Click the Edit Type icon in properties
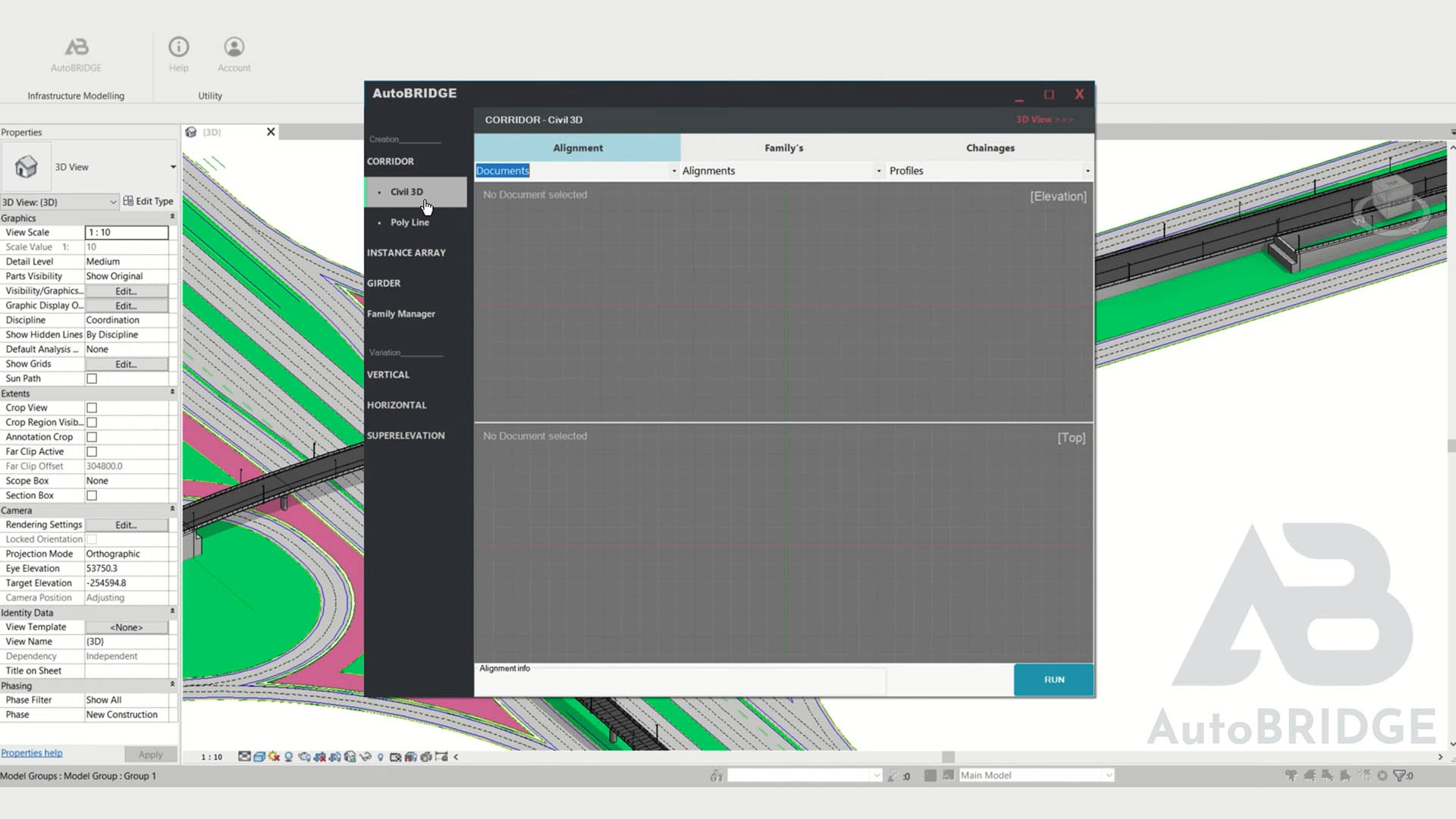Screen dimensions: 1456x819 (x=128, y=201)
